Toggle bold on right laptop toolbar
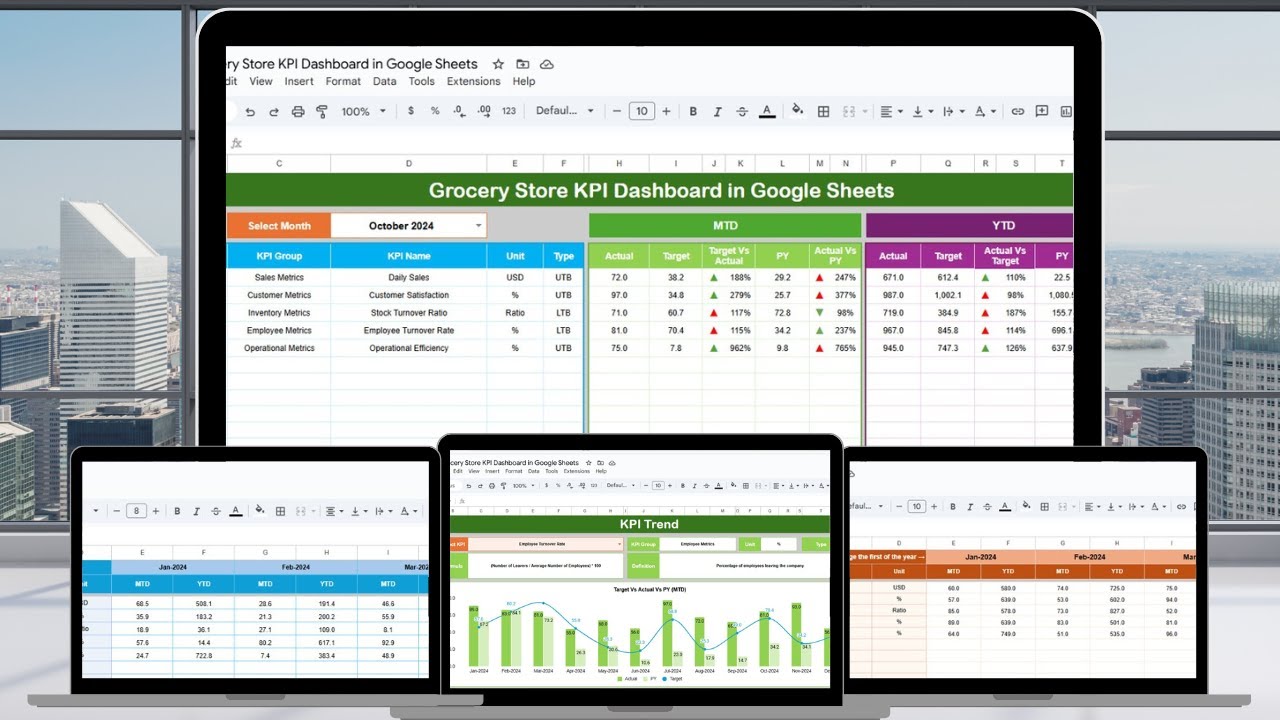Screen dimensions: 1280x720 point(953,507)
